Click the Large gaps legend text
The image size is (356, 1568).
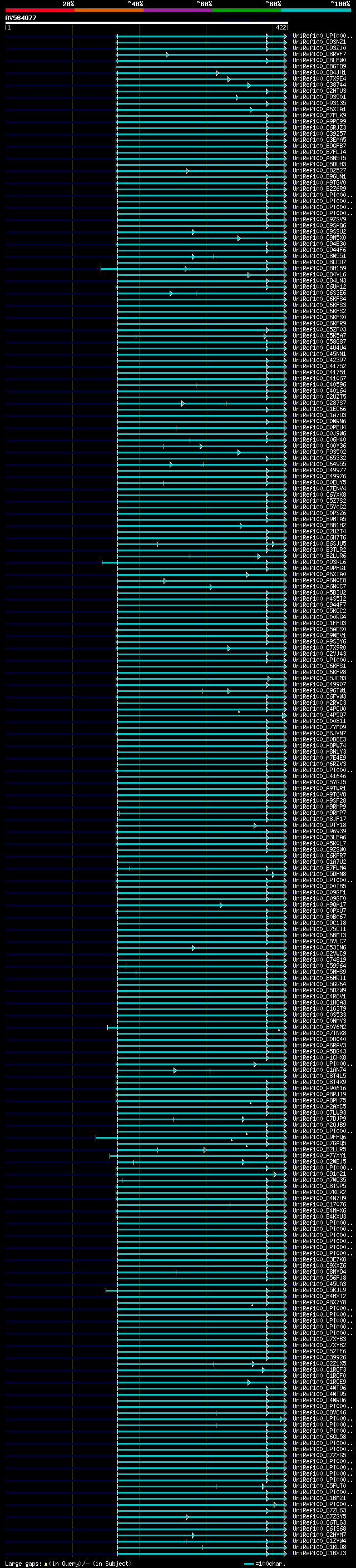tap(68, 1564)
